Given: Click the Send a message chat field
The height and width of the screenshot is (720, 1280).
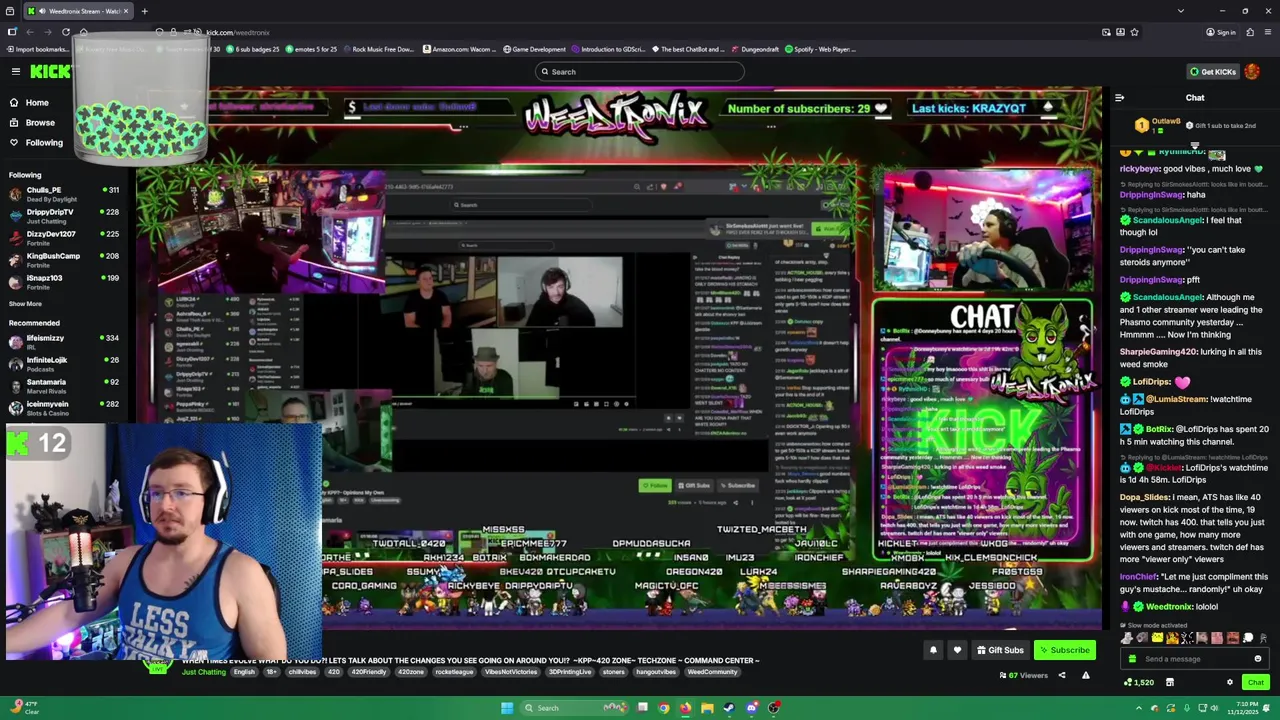Looking at the screenshot, I should [x=1195, y=659].
